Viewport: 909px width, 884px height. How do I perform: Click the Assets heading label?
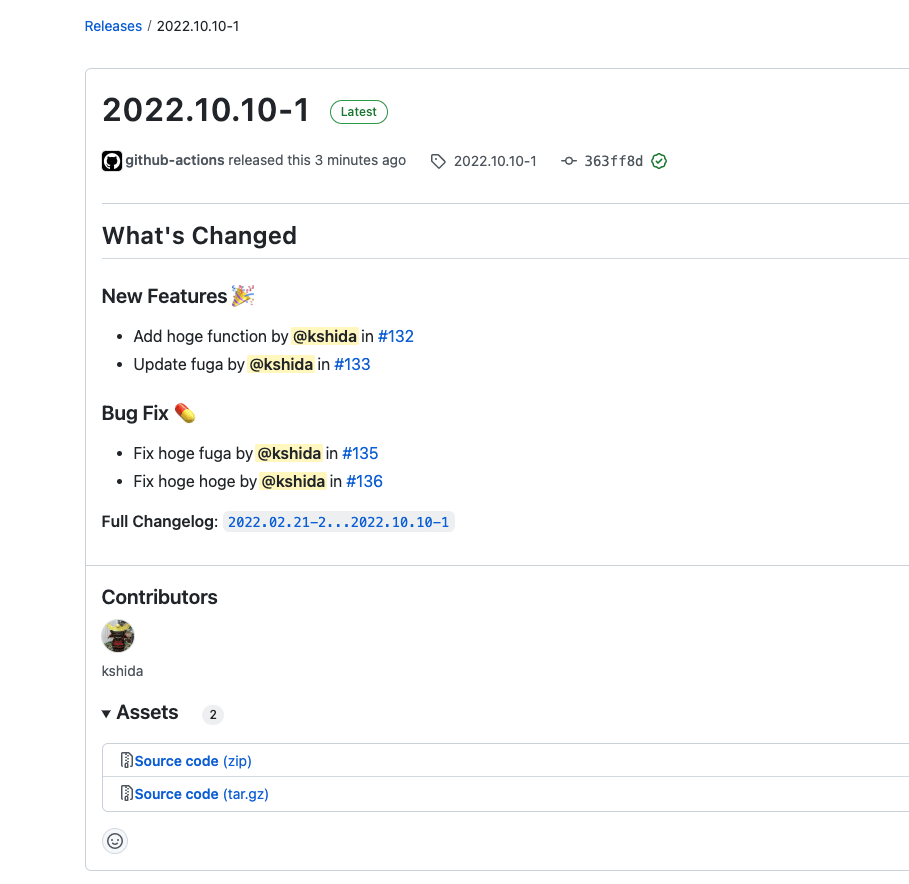147,712
